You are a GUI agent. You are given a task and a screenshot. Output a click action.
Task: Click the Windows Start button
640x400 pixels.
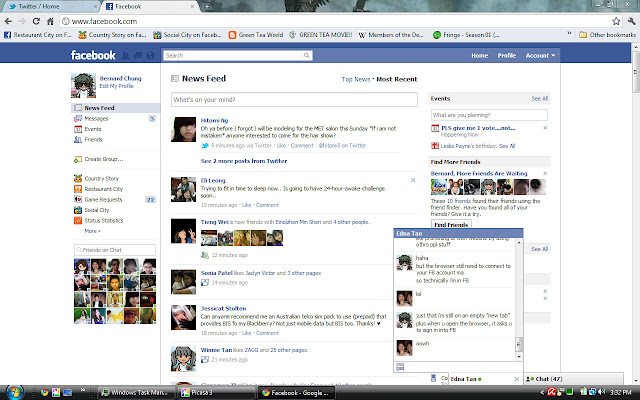click(13, 393)
